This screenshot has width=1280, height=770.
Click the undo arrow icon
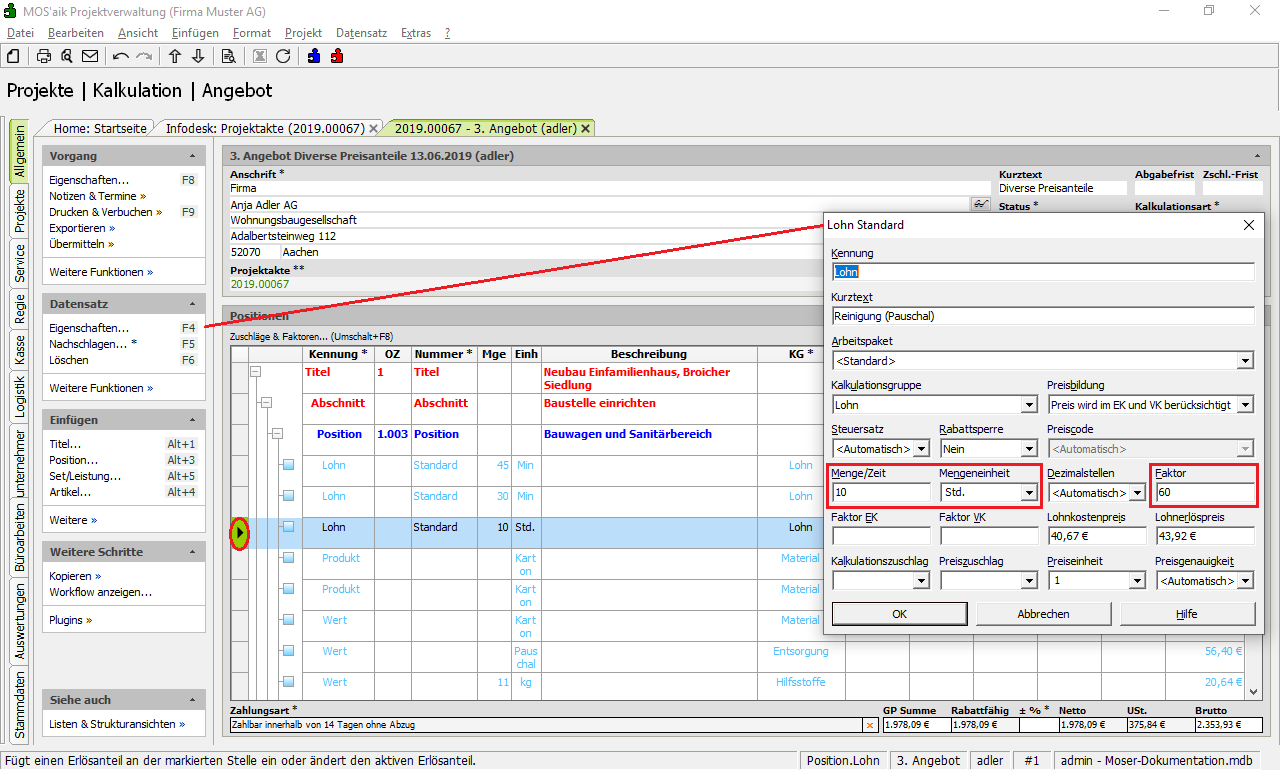121,56
